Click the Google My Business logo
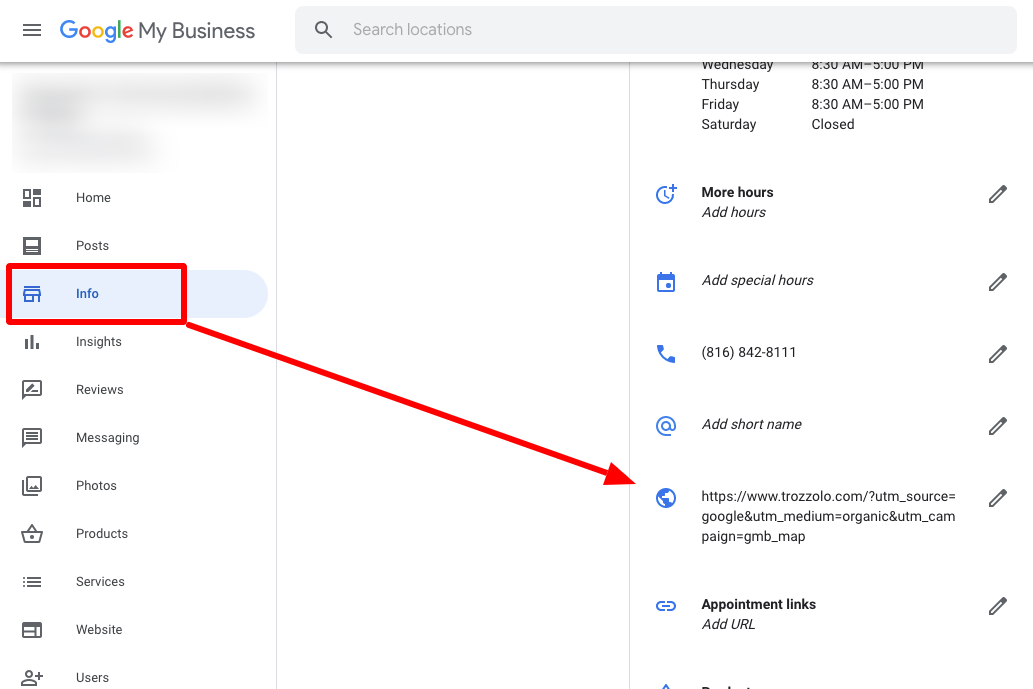The height and width of the screenshot is (689, 1033). (x=157, y=30)
